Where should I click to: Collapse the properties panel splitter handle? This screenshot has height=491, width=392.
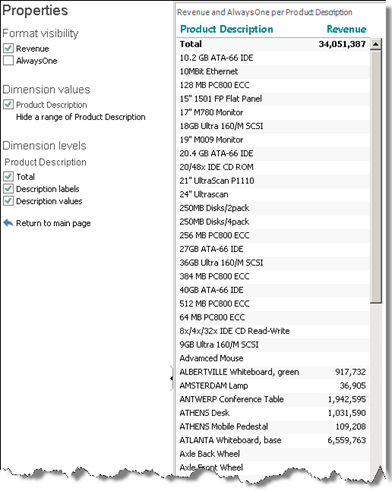click(172, 378)
